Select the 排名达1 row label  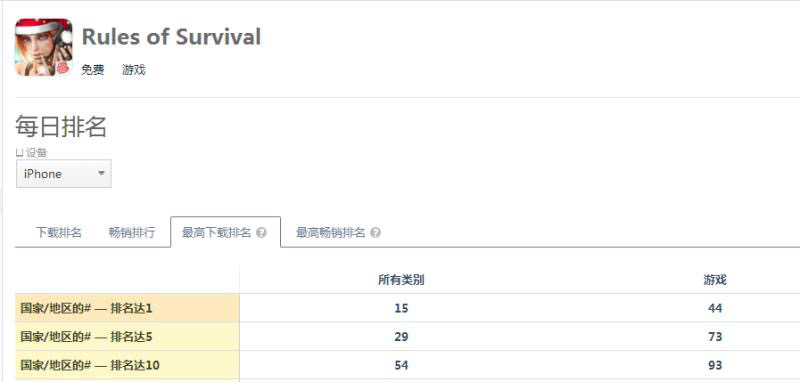[x=86, y=308]
